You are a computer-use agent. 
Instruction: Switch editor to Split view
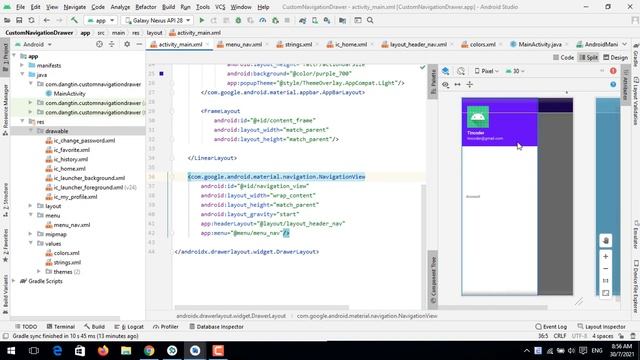click(589, 58)
